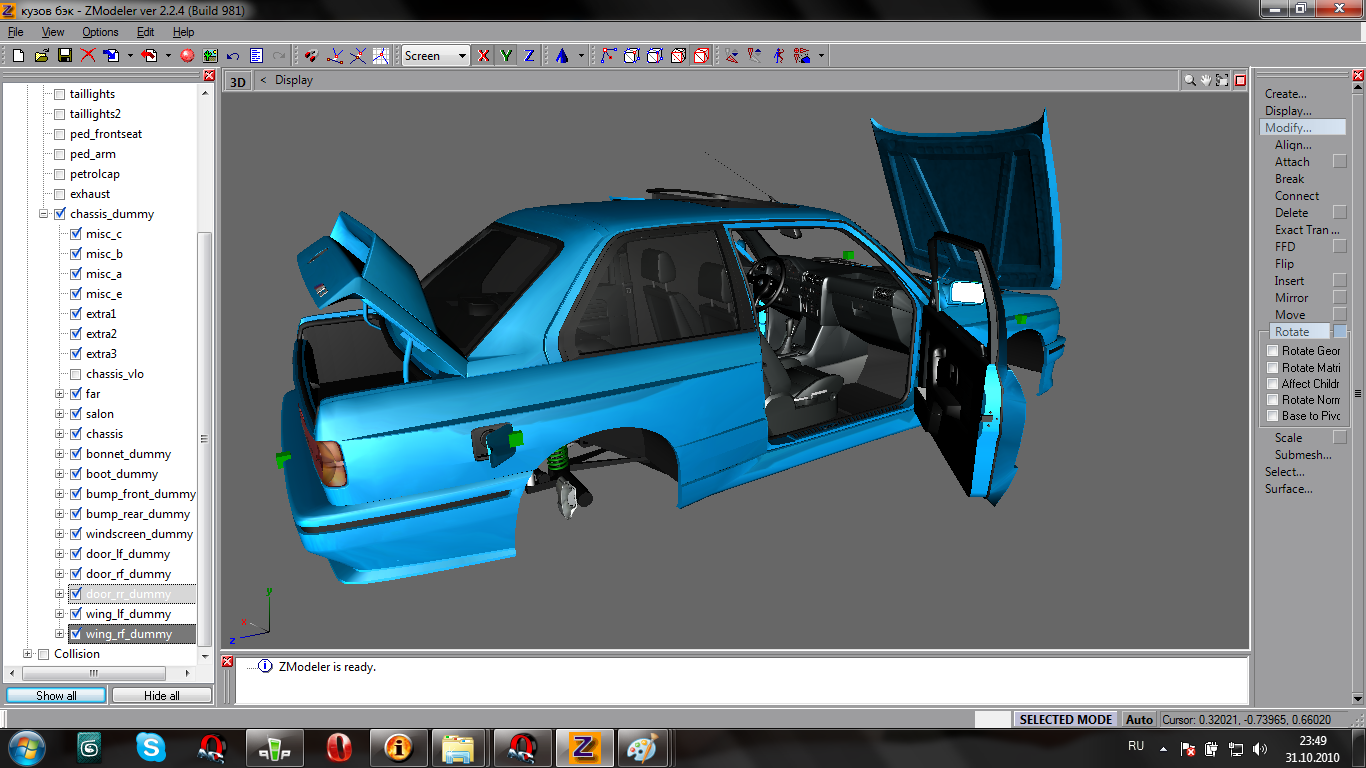Expand the bonnet_dummy tree node
This screenshot has height=768, width=1366.
point(60,454)
